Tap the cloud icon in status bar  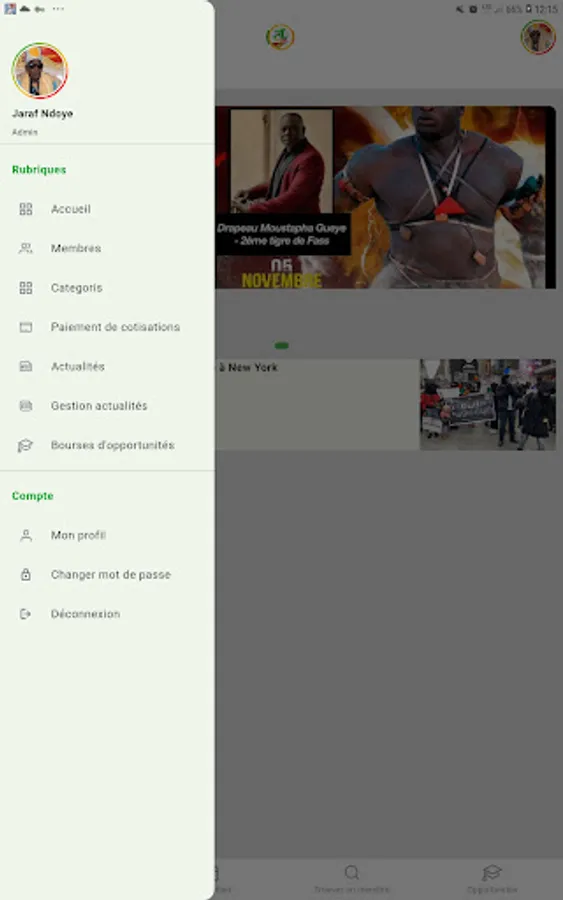coord(25,9)
